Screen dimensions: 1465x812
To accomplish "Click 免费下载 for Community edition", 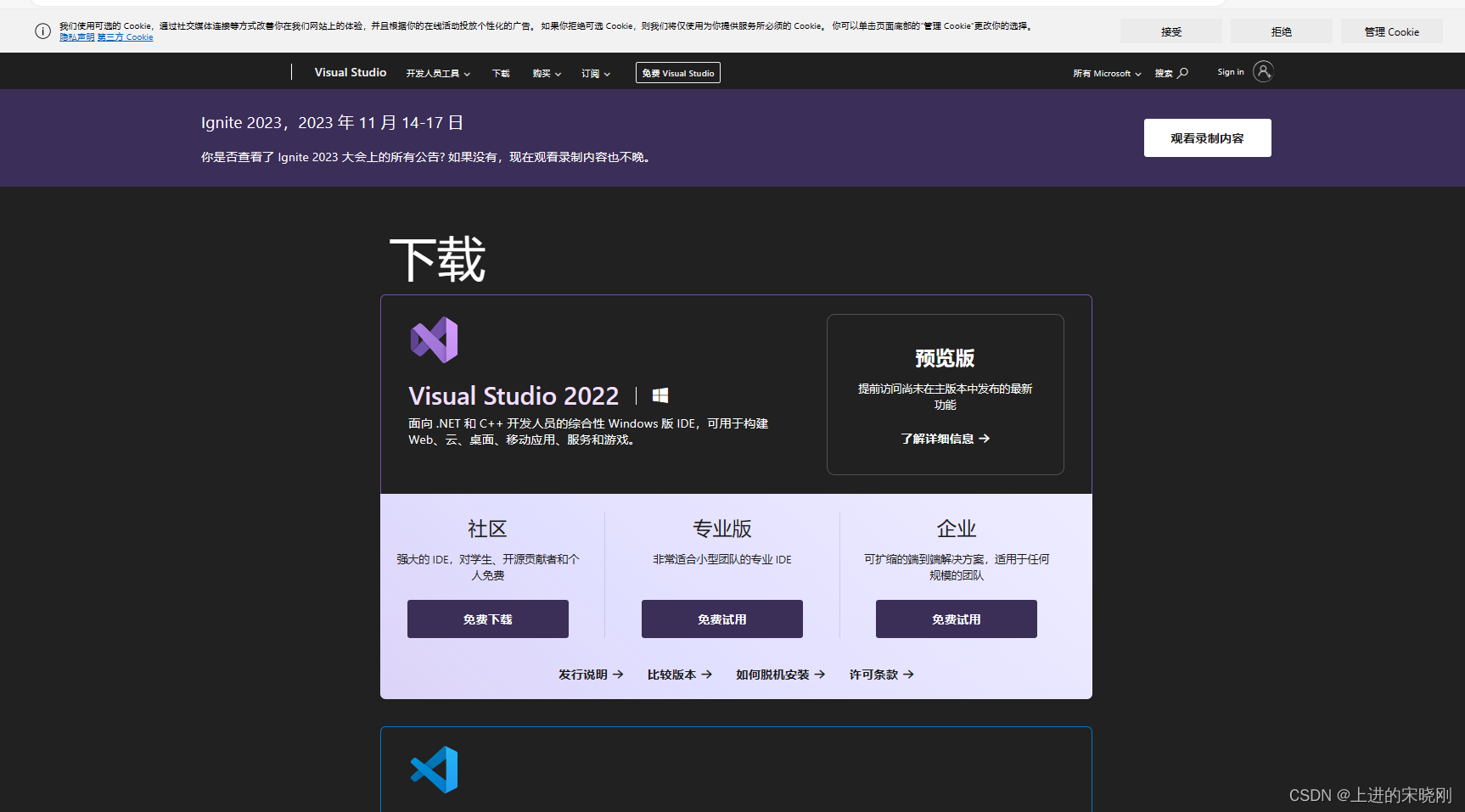I will (x=488, y=619).
